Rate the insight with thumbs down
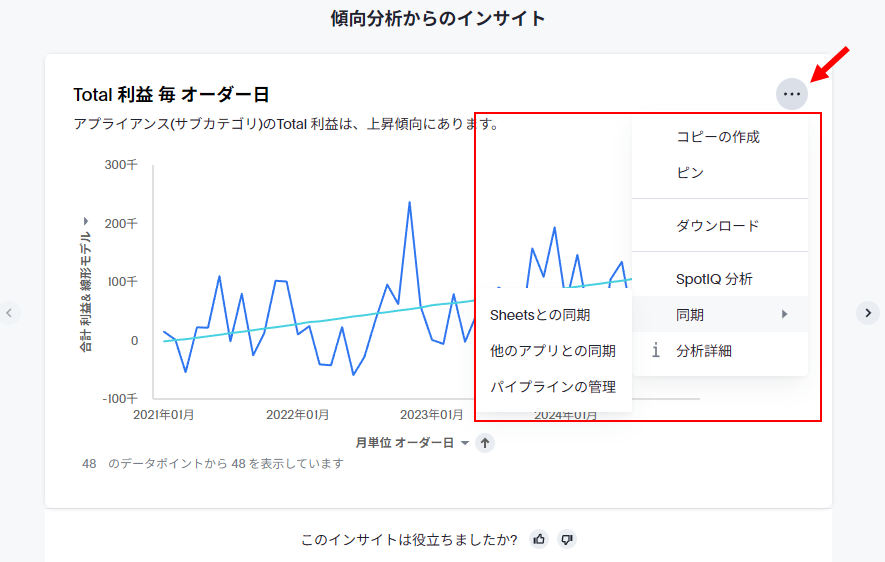Viewport: 885px width, 562px height. coord(567,540)
